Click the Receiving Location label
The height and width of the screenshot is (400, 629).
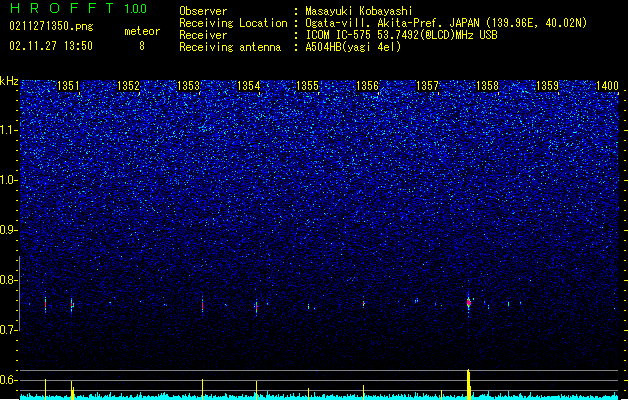tap(233, 23)
